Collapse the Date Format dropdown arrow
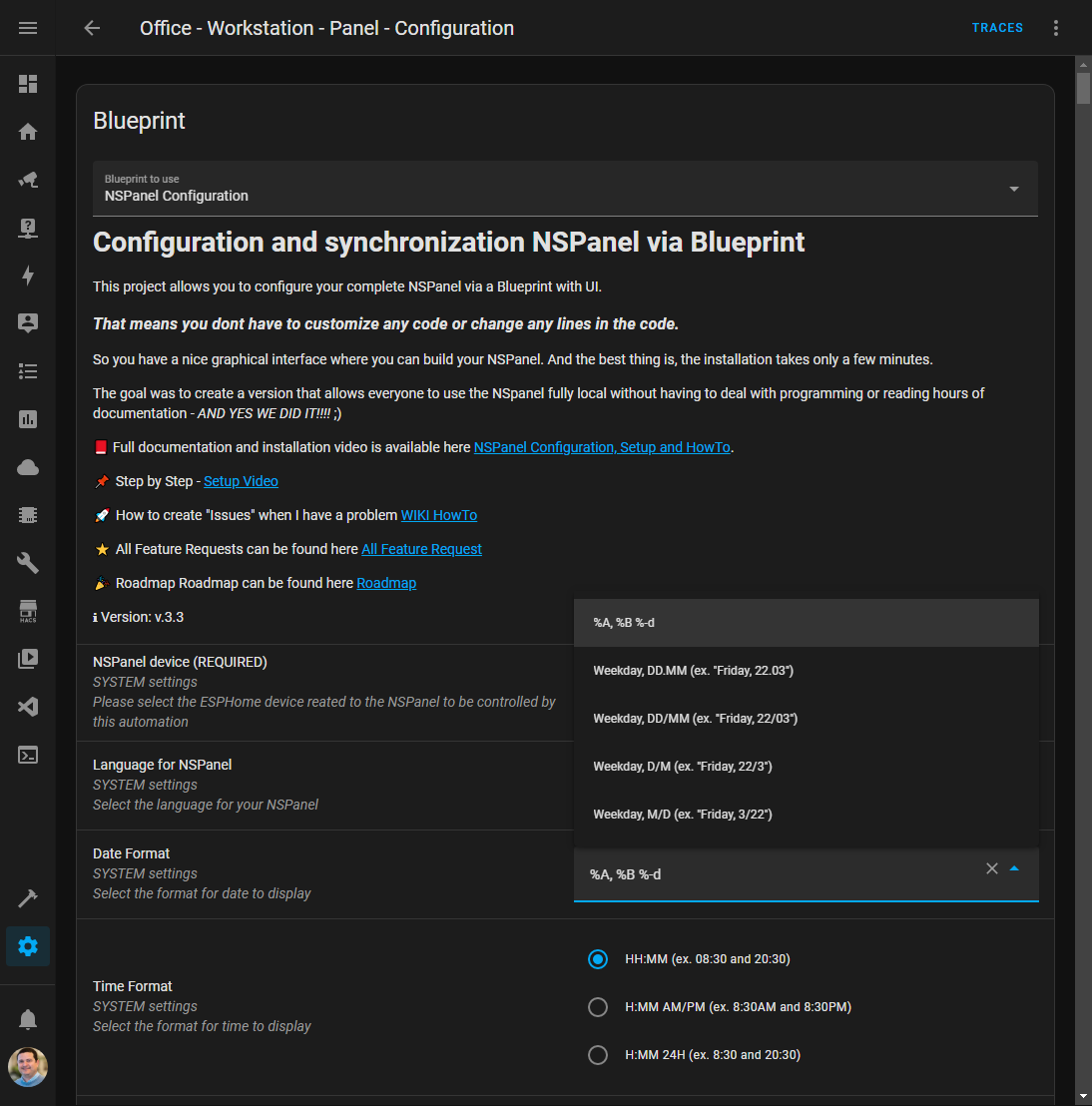Screen dimensions: 1092x1106 pyautogui.click(x=1016, y=868)
